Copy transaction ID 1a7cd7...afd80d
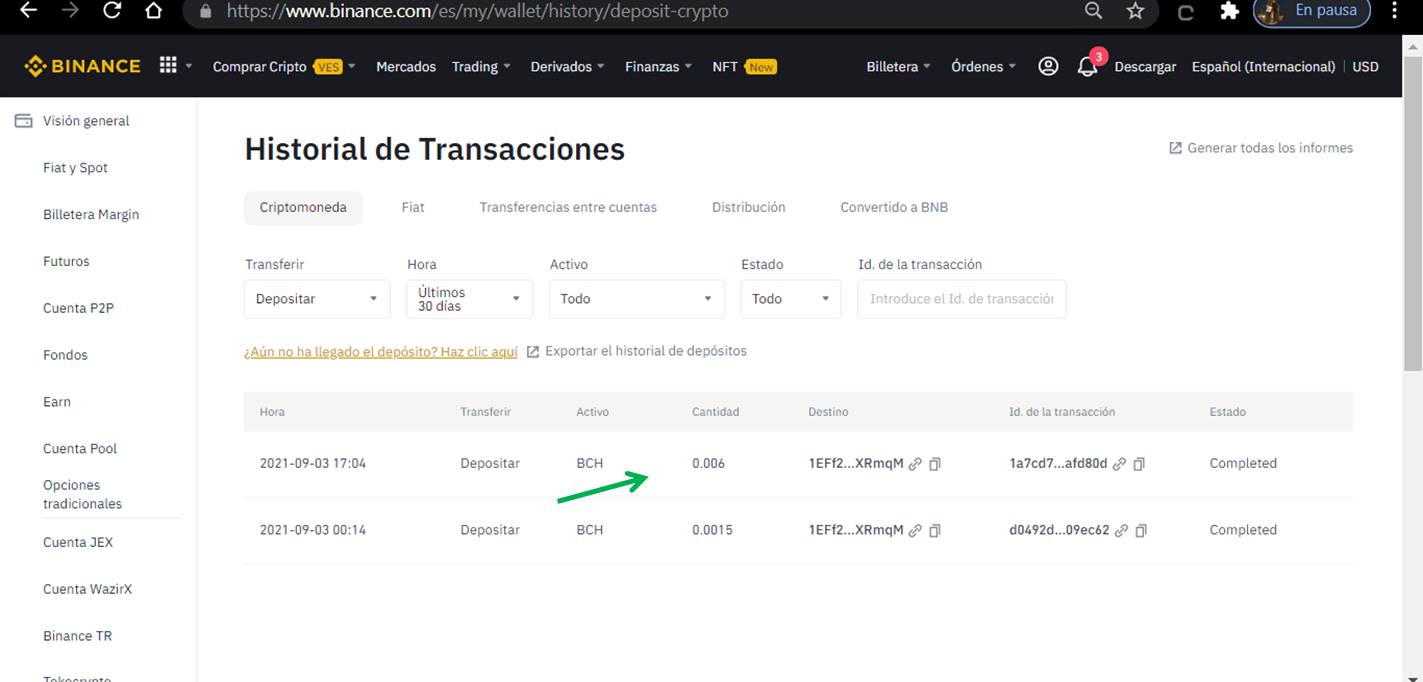Viewport: 1423px width, 682px height. click(x=1139, y=464)
